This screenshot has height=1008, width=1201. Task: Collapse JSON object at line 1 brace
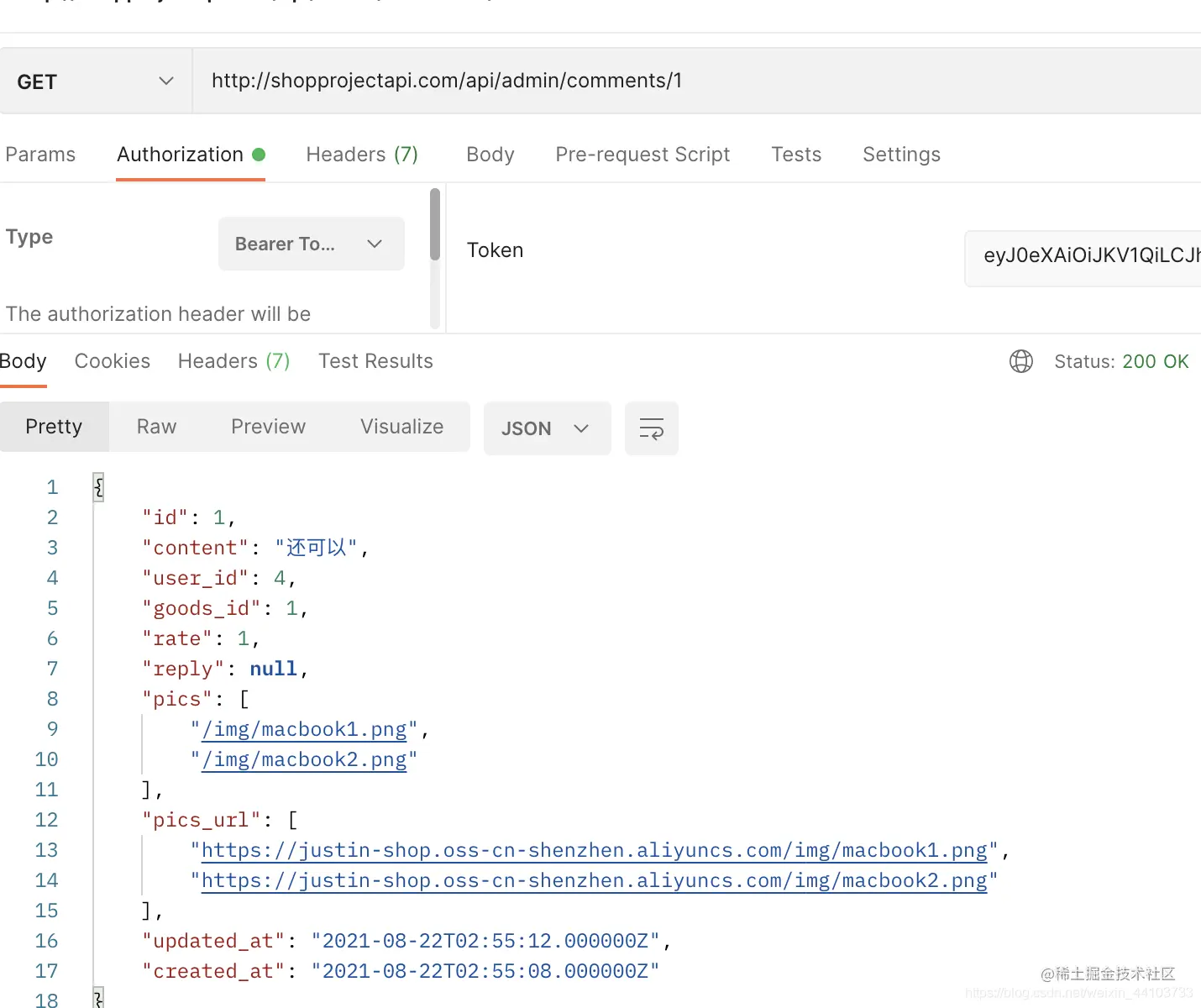[98, 487]
